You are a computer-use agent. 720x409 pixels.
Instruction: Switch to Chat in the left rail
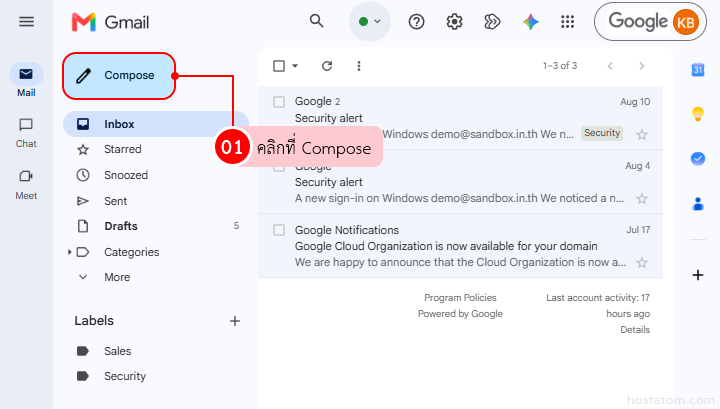click(26, 133)
